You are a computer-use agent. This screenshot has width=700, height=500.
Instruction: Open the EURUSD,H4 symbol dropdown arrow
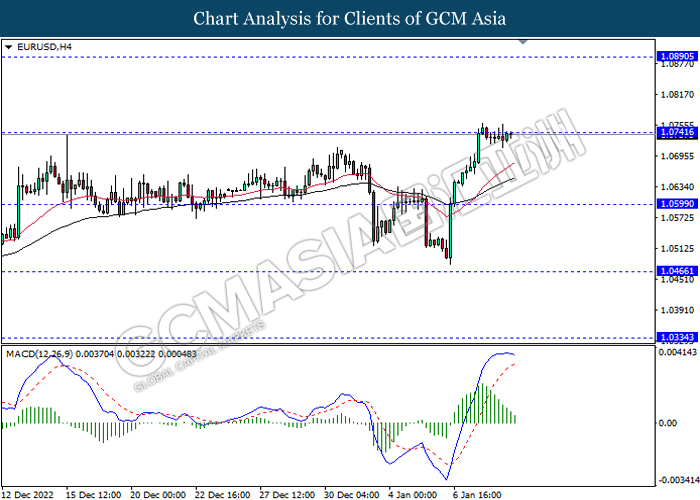[x=8, y=47]
